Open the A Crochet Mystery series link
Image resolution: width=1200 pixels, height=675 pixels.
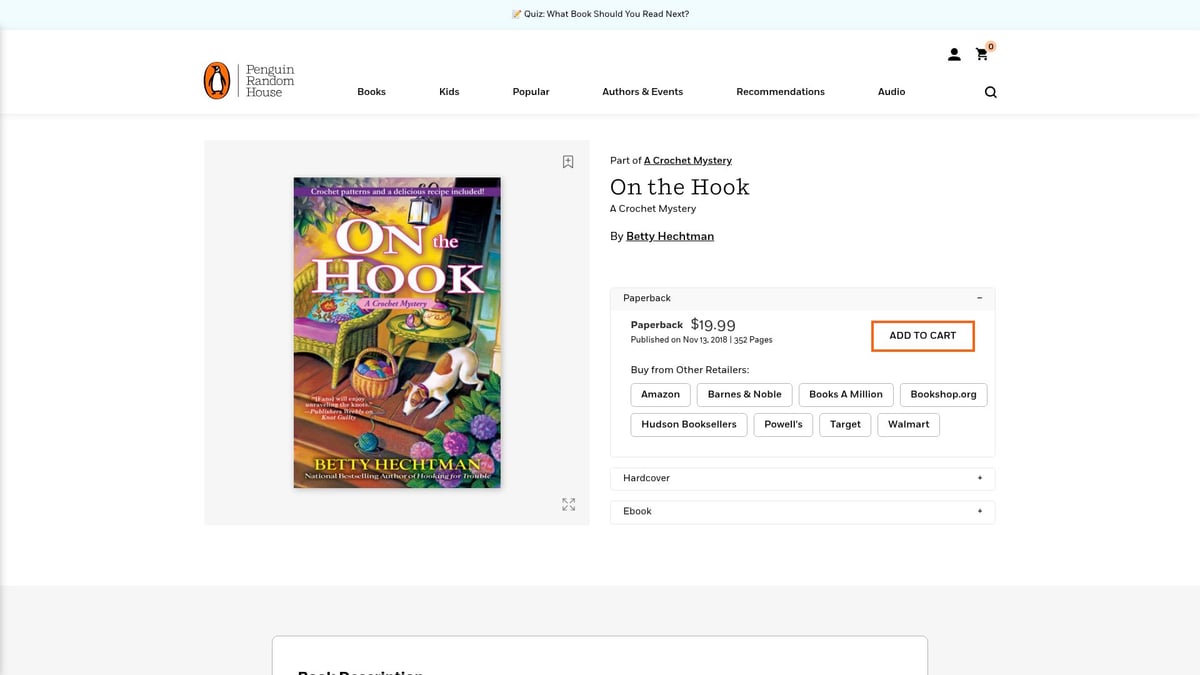point(687,161)
